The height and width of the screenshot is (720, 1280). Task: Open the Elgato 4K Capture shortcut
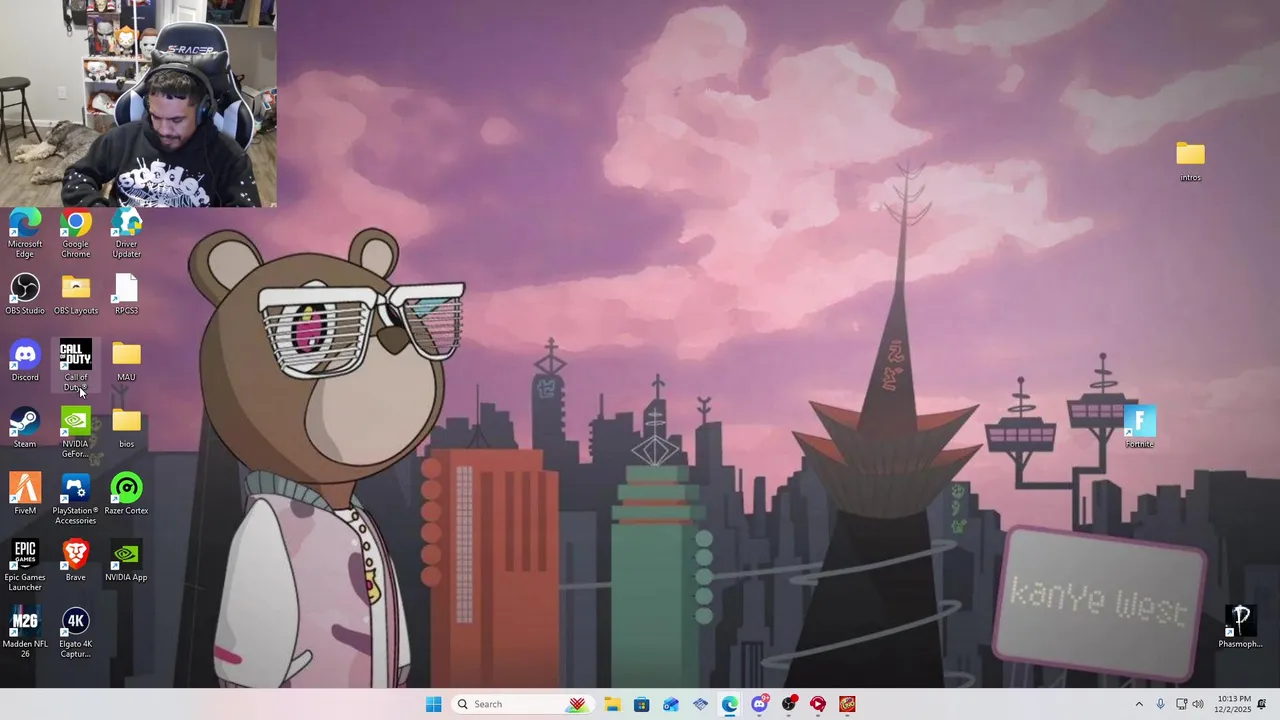[x=76, y=632]
